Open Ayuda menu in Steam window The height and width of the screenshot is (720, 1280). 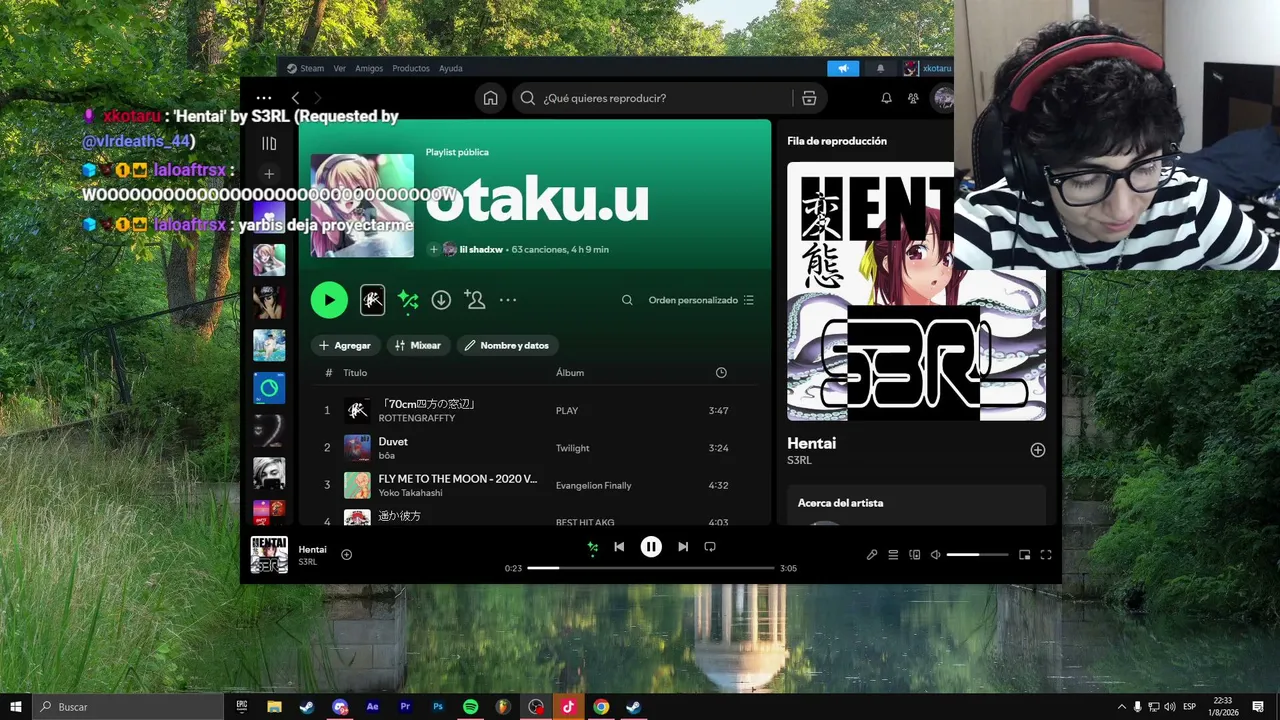click(451, 68)
